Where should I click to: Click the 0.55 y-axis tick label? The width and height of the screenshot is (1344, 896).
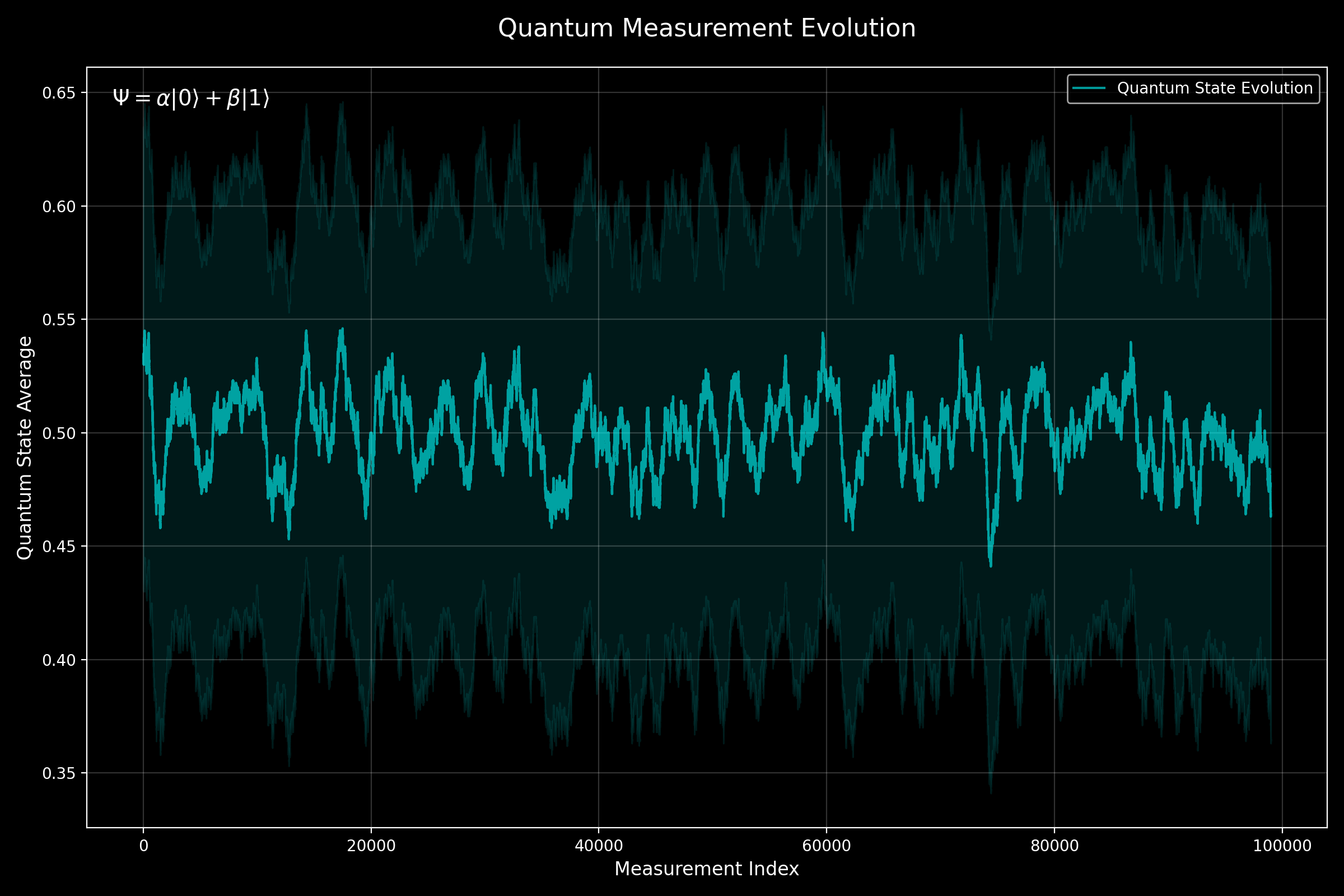pos(59,320)
